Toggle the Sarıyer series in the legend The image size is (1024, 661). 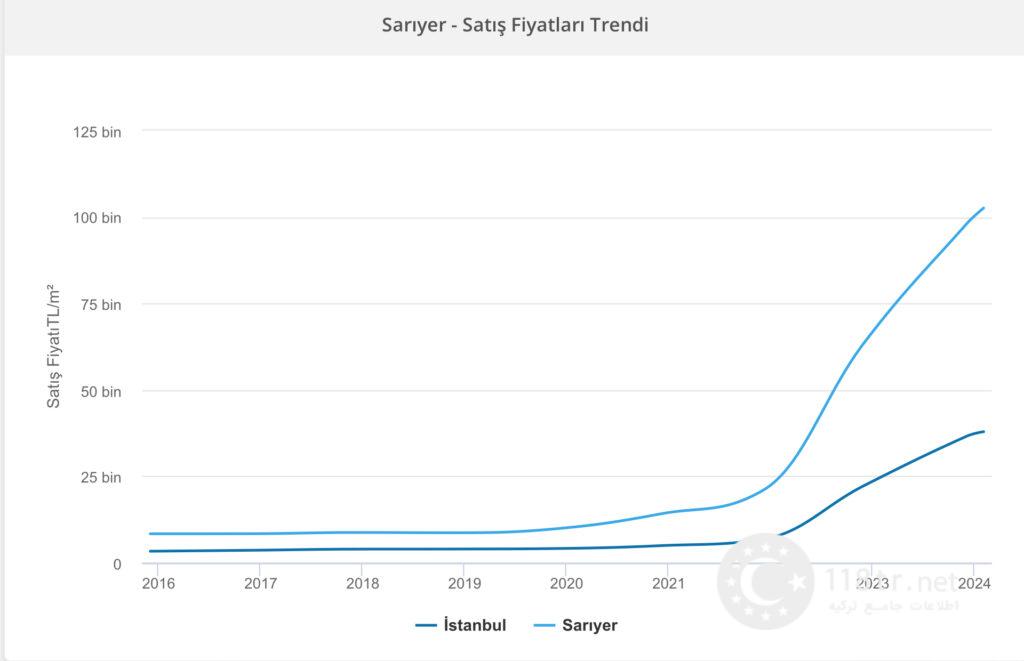pos(588,625)
